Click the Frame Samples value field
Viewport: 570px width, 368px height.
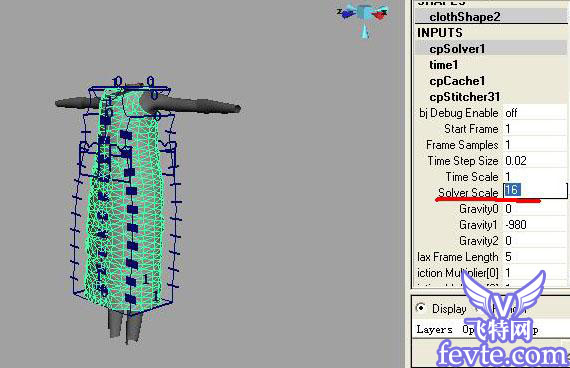pos(534,145)
